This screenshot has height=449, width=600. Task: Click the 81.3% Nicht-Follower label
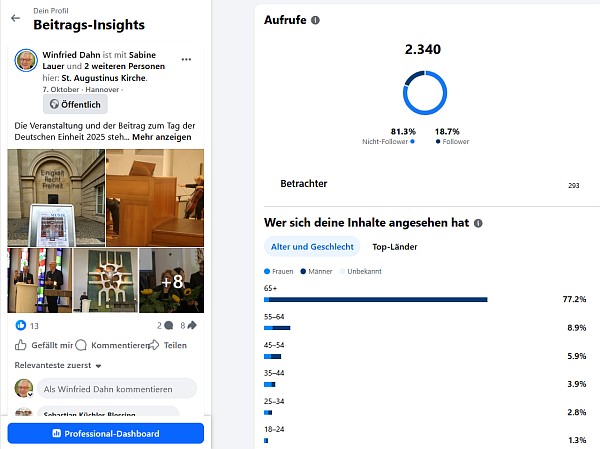point(389,136)
